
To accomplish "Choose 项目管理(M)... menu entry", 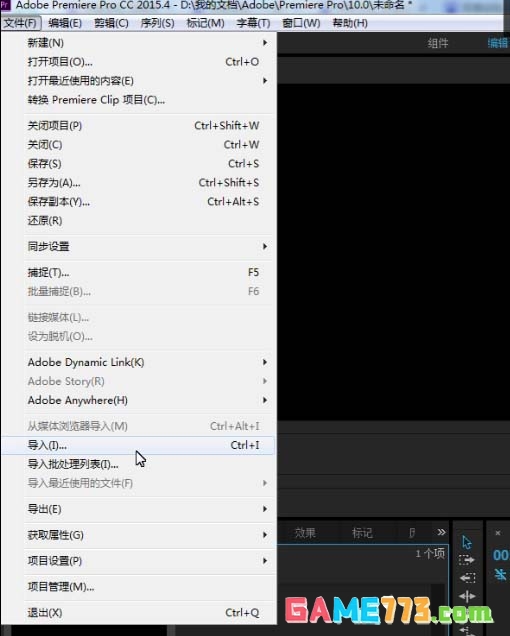I will [138, 587].
